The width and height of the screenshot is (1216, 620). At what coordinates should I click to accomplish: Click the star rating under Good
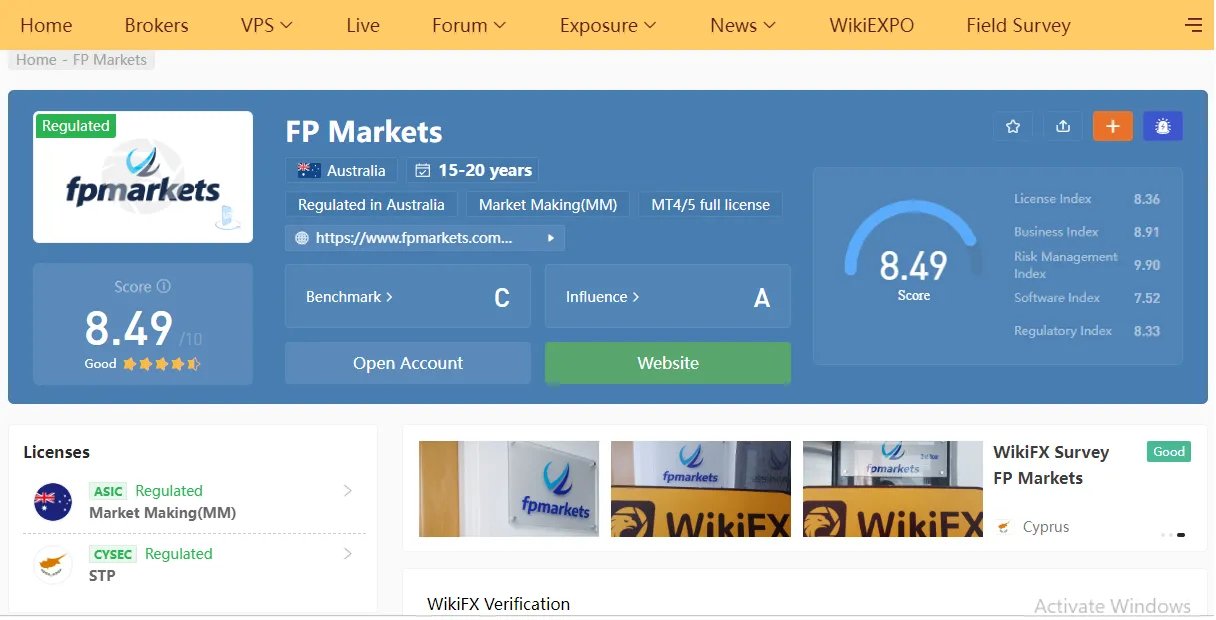pyautogui.click(x=161, y=364)
